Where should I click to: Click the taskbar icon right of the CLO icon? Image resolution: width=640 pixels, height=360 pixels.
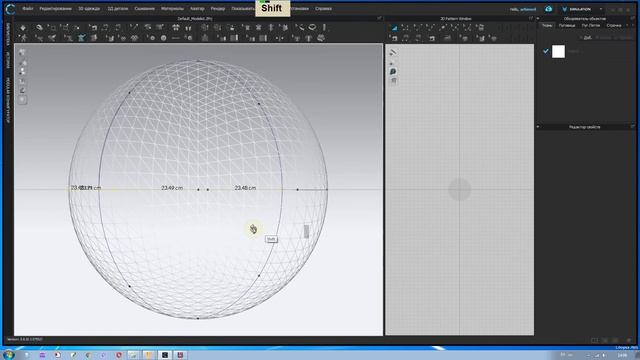[180, 355]
